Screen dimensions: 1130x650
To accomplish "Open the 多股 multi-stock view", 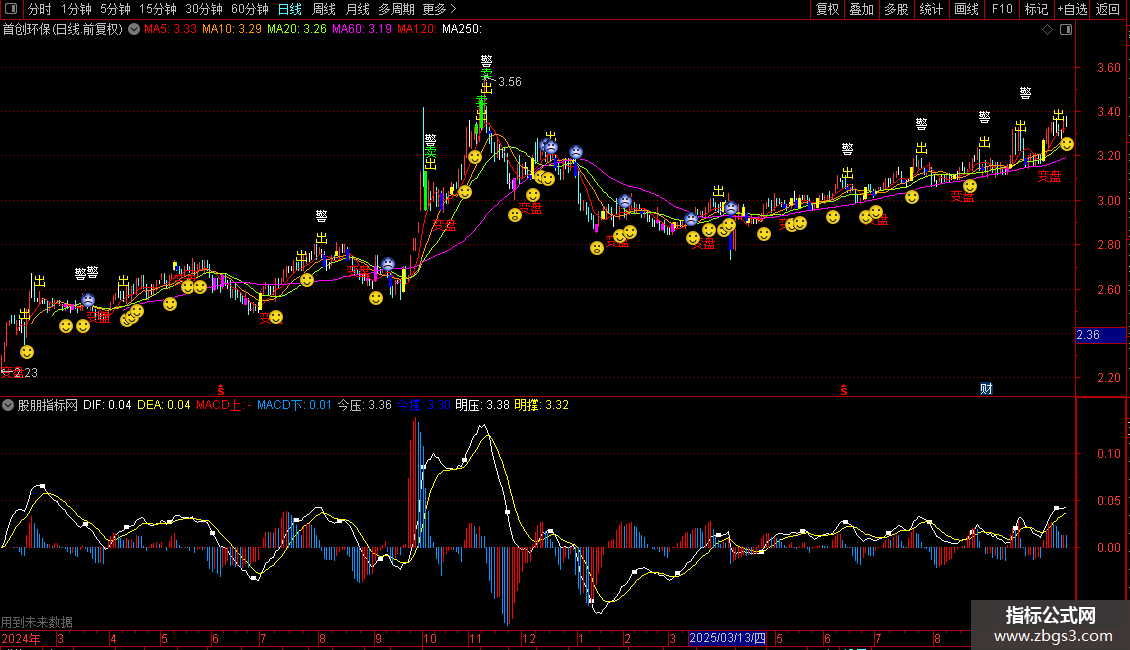I will pyautogui.click(x=896, y=9).
